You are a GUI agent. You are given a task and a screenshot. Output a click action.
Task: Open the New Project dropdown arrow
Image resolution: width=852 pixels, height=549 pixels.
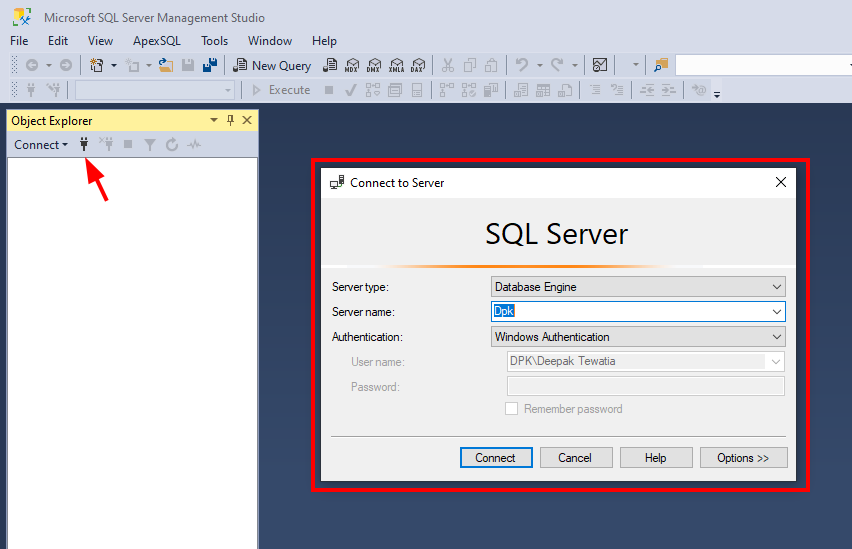point(114,65)
